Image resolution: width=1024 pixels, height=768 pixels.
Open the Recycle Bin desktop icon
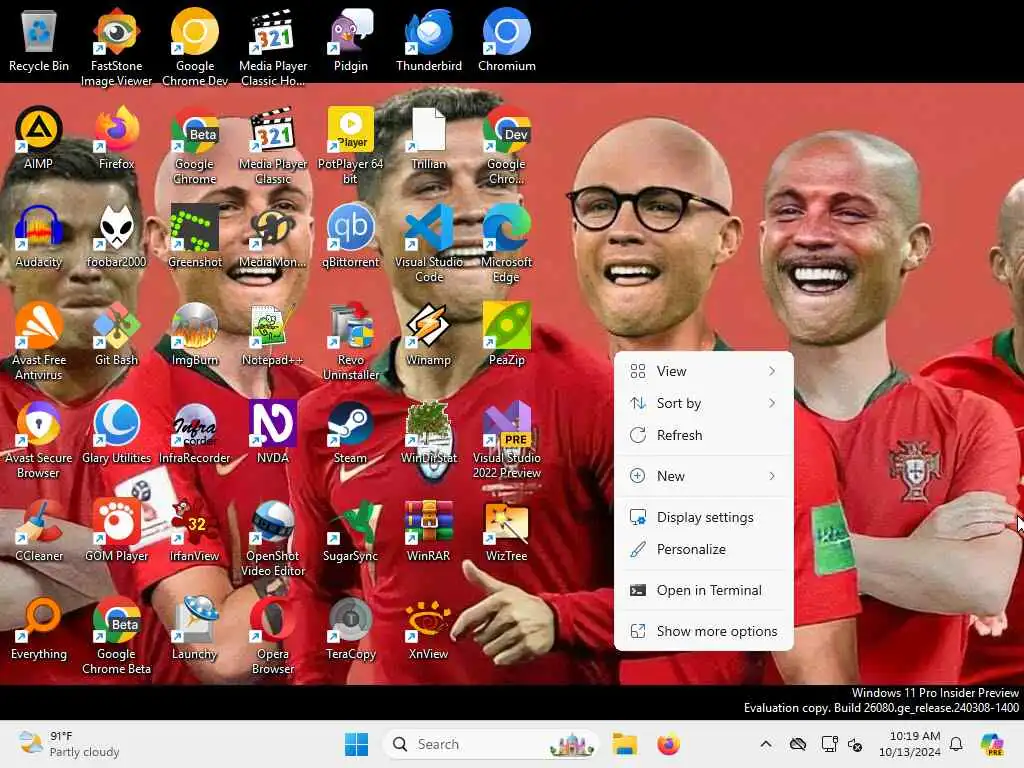click(x=39, y=40)
